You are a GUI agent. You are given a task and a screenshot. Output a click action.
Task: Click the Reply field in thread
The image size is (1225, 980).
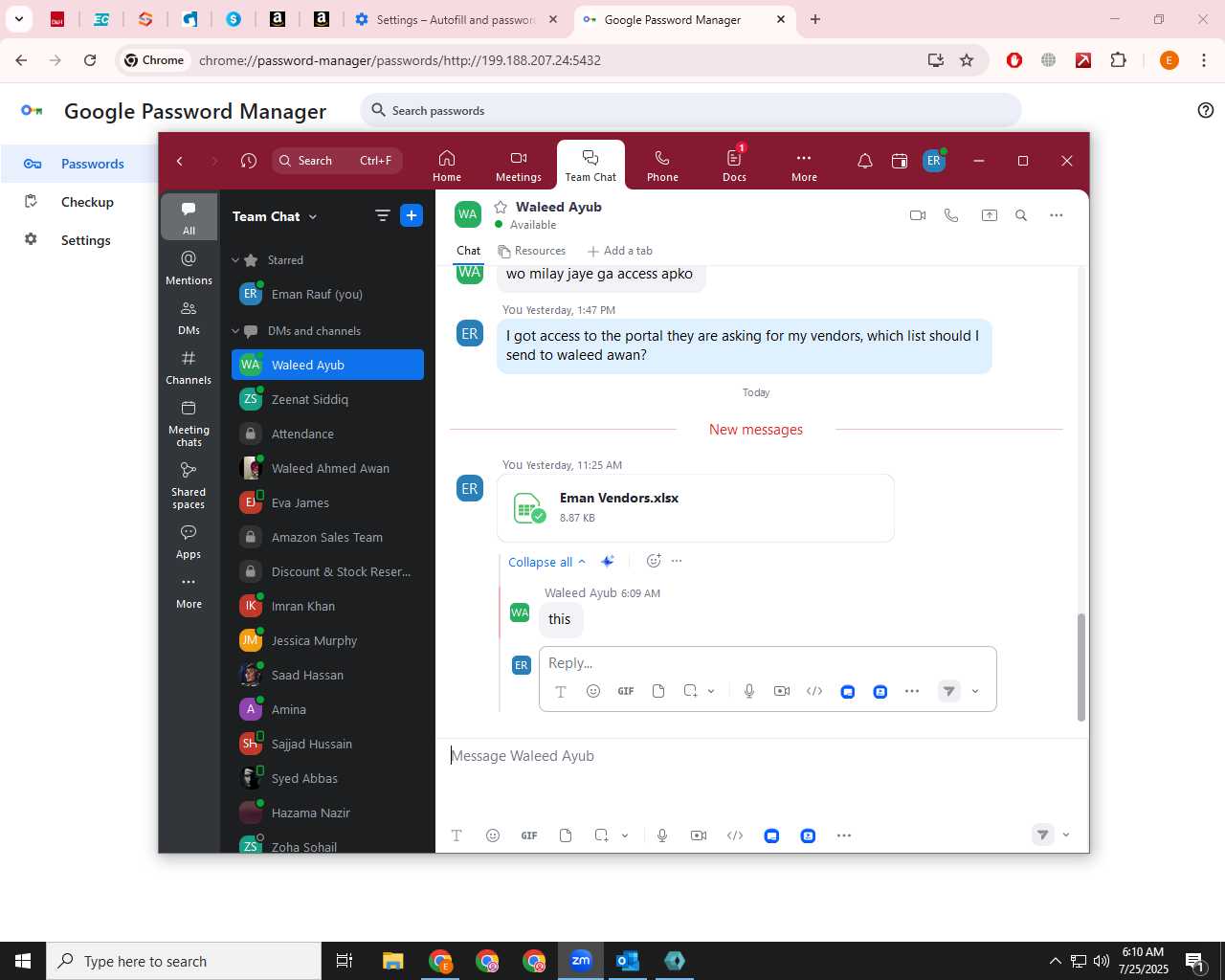tap(768, 663)
